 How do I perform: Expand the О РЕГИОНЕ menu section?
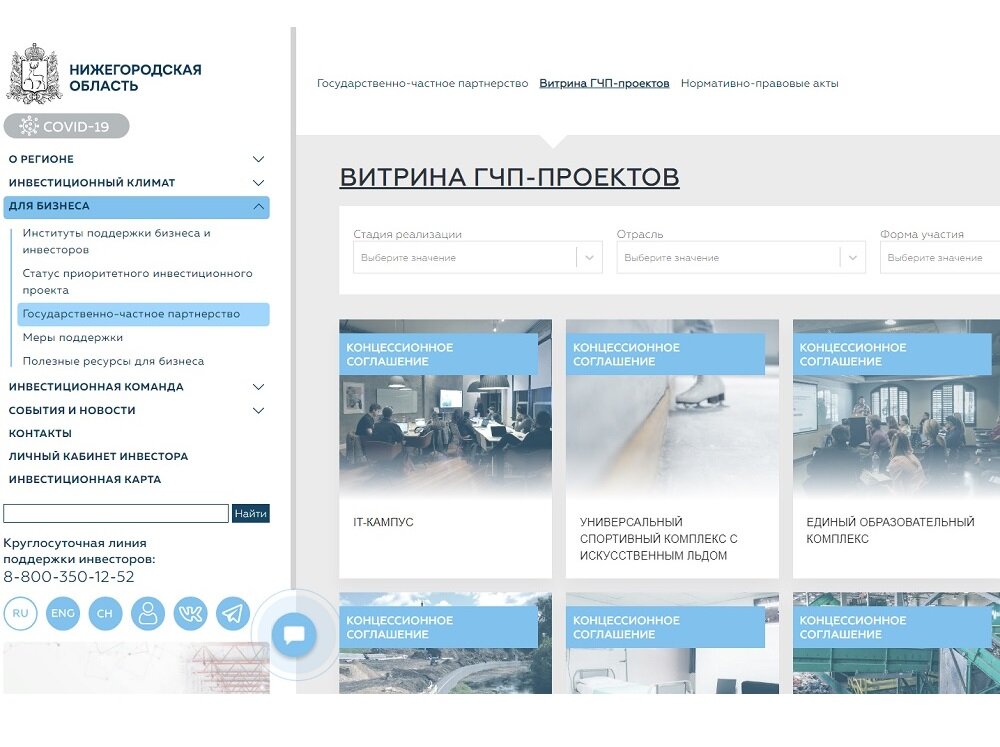point(136,159)
